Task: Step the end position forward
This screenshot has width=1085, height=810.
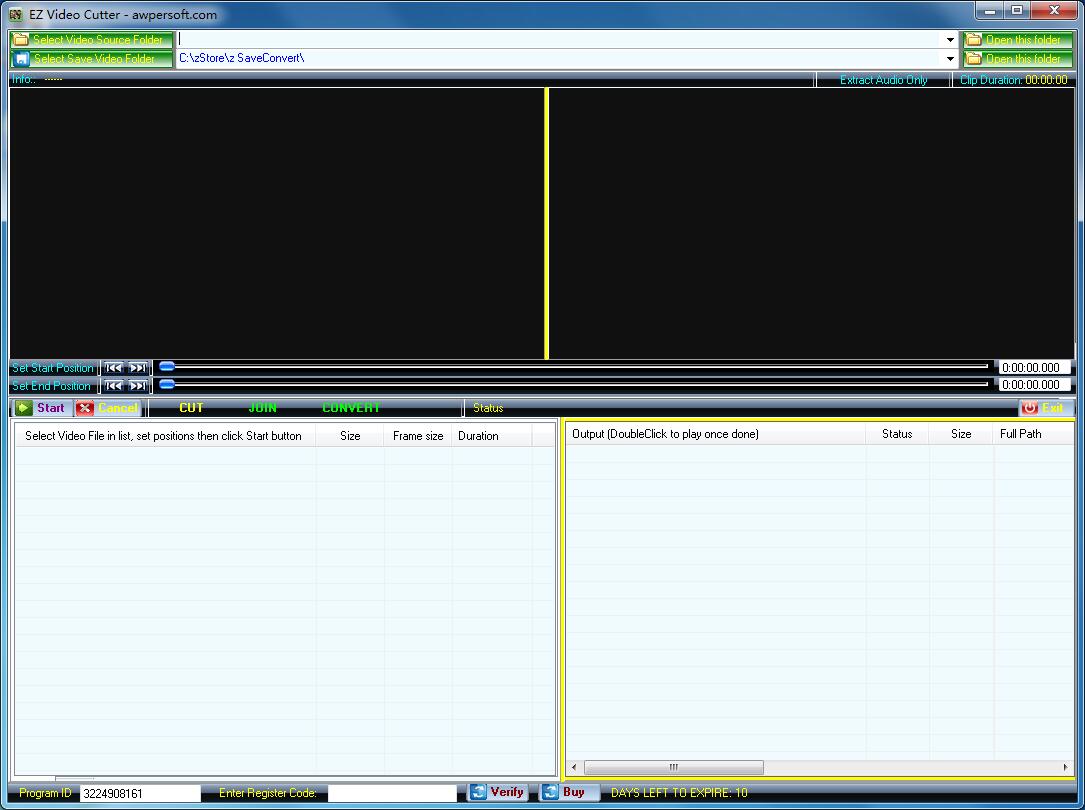Action: pyautogui.click(x=138, y=386)
